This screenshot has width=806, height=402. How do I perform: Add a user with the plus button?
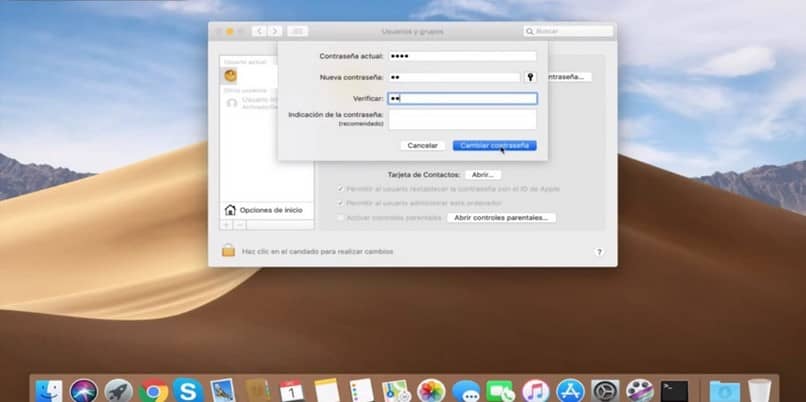pyautogui.click(x=226, y=225)
